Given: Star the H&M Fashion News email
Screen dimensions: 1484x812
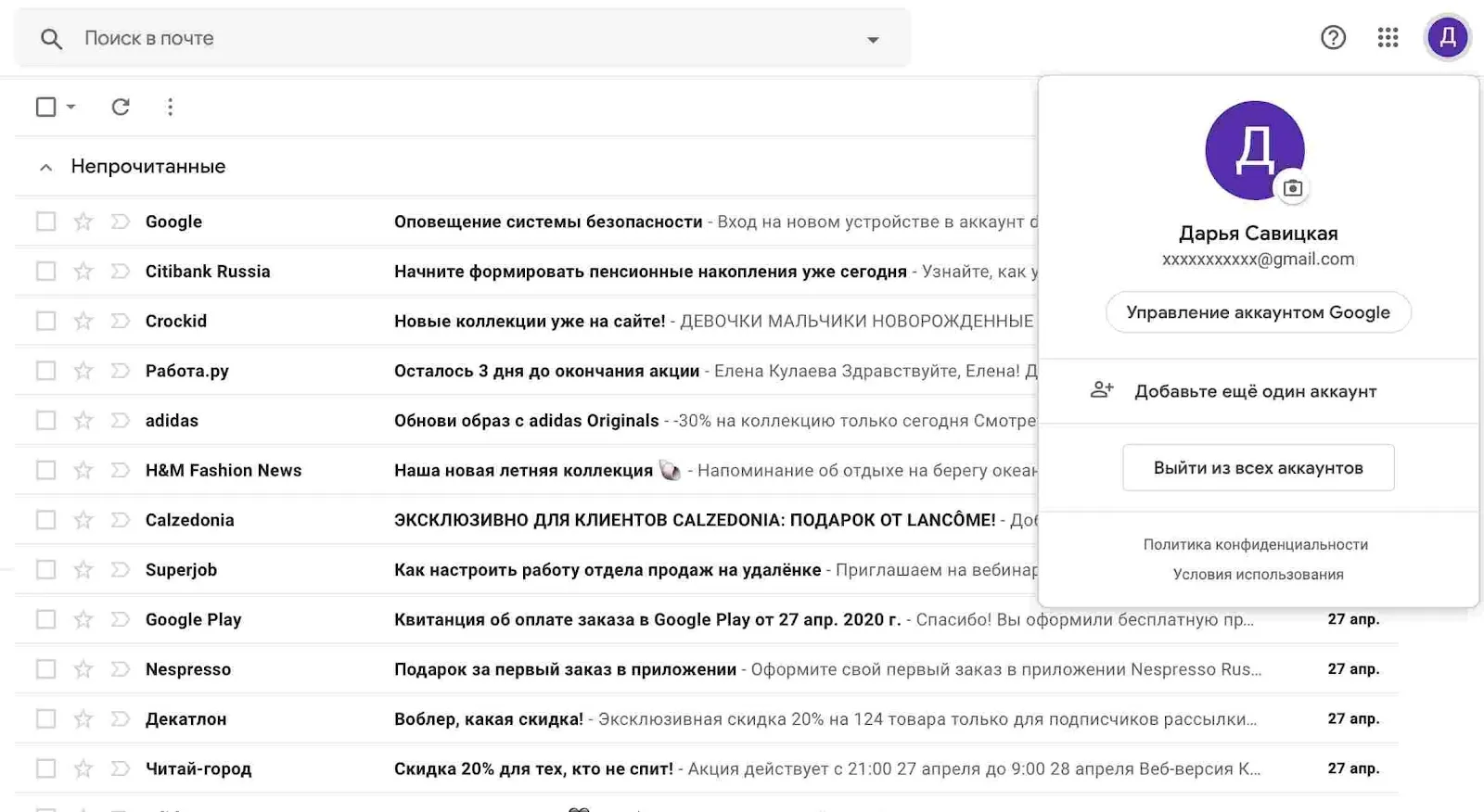Looking at the screenshot, I should 83,470.
